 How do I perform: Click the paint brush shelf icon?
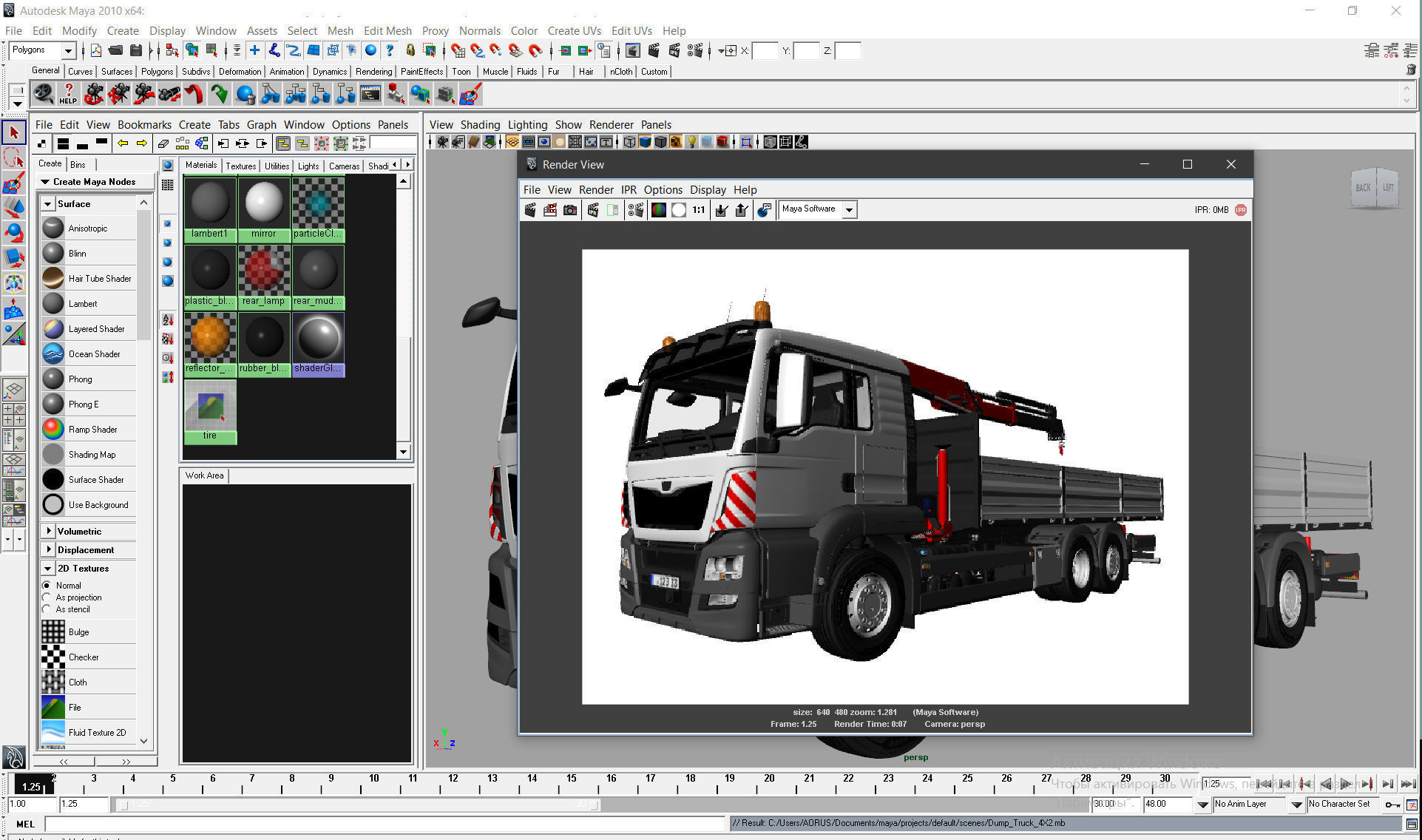click(x=470, y=94)
